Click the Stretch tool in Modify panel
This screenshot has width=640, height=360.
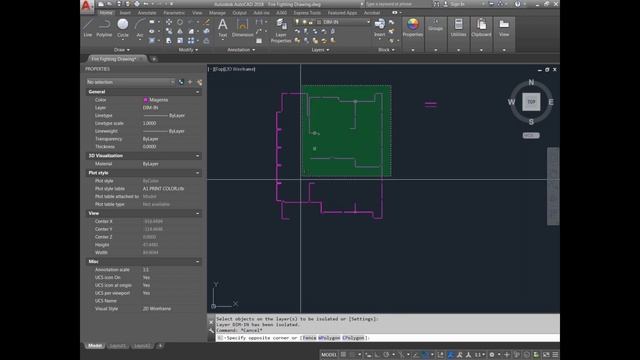(169, 40)
